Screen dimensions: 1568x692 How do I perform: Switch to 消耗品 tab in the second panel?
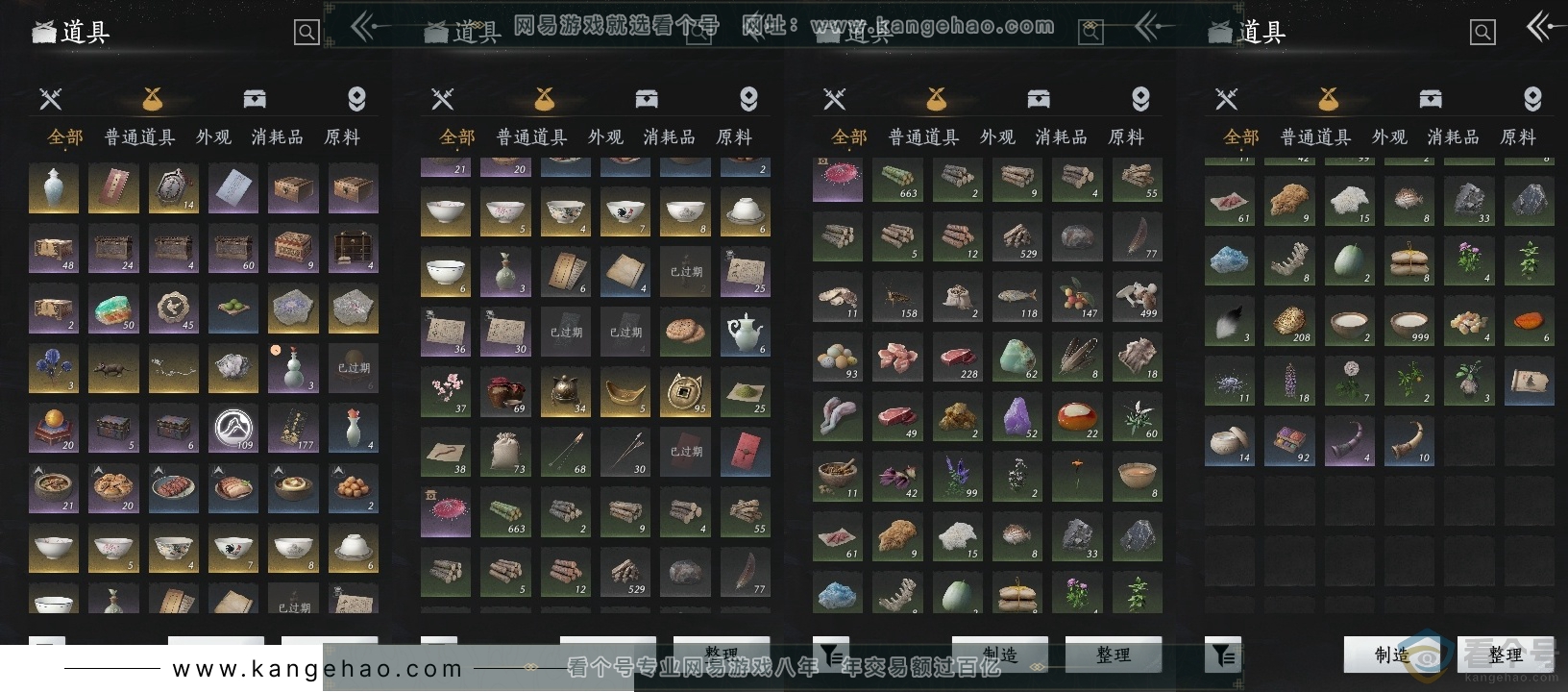point(670,137)
